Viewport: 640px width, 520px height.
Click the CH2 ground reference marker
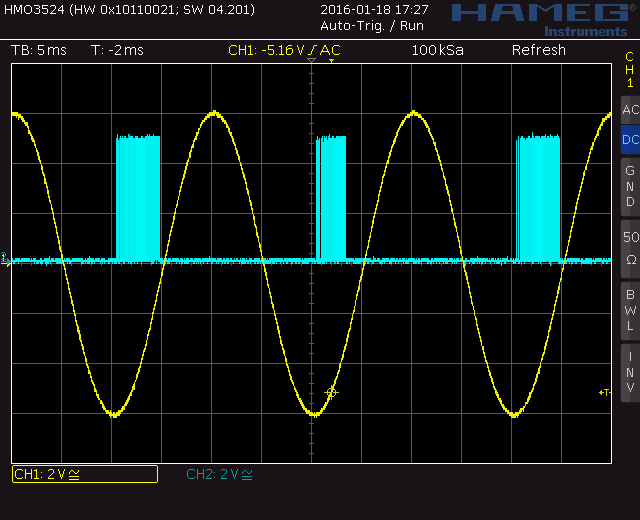[x=5, y=259]
